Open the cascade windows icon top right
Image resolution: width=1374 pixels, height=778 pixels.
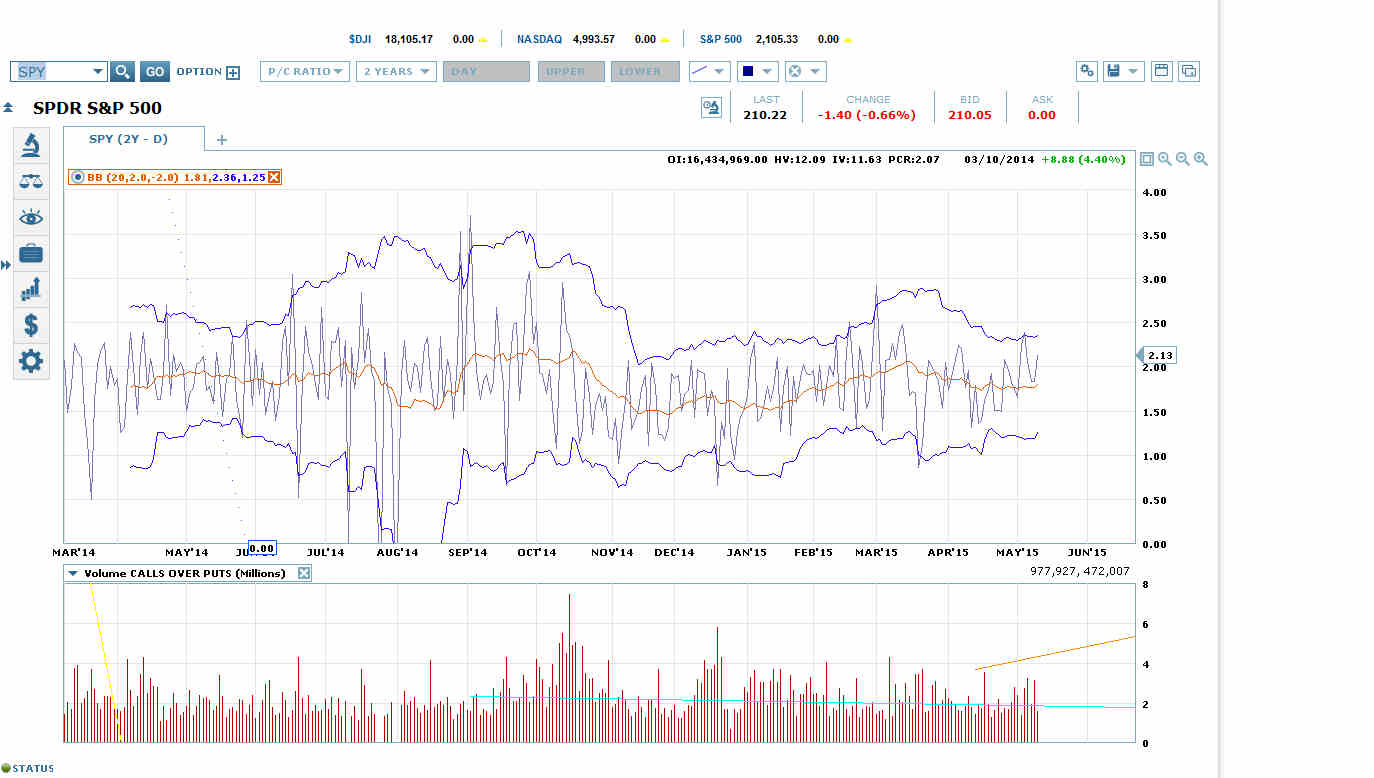(1189, 71)
